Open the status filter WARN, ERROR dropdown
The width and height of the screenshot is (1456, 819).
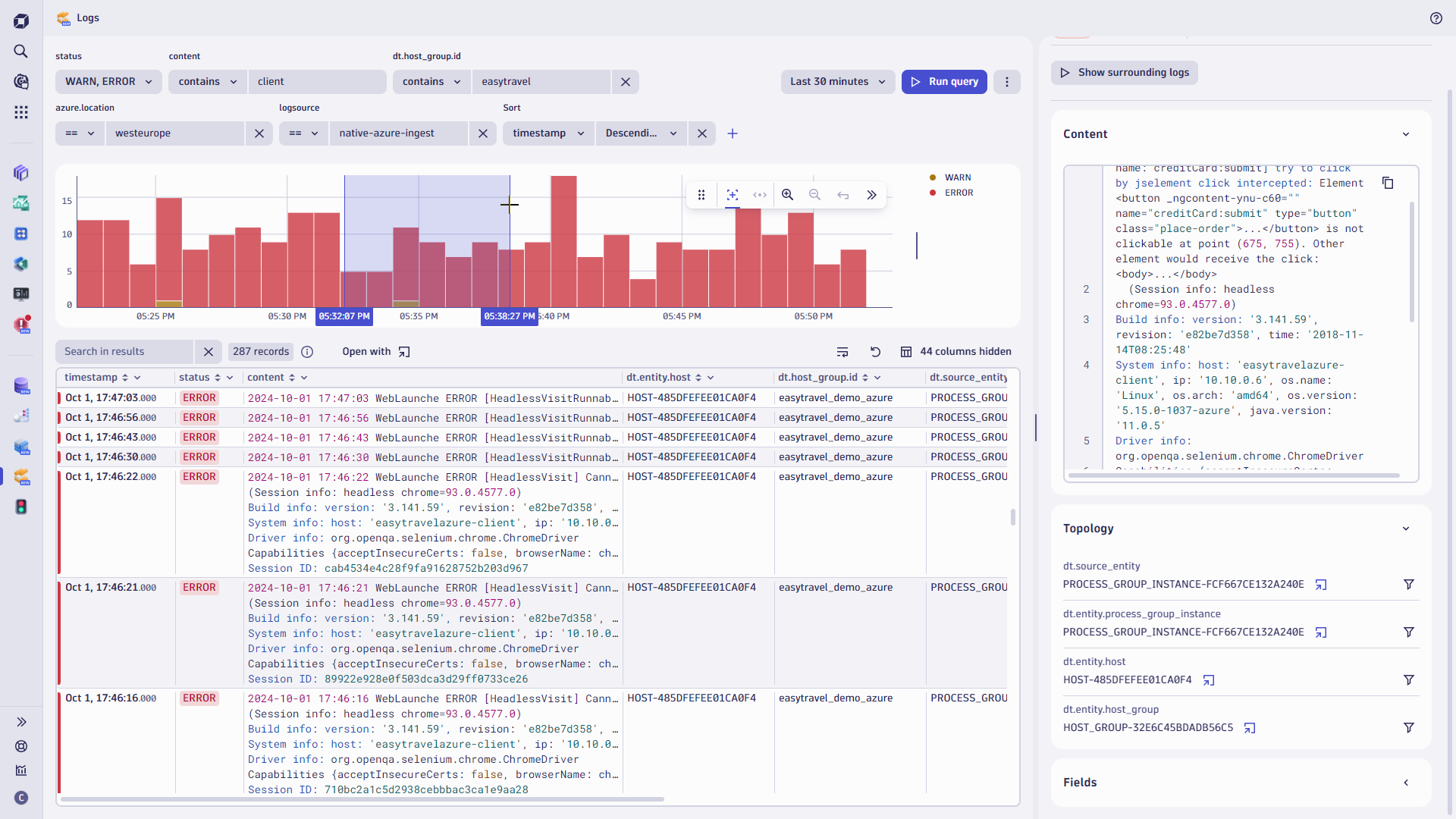click(x=108, y=81)
